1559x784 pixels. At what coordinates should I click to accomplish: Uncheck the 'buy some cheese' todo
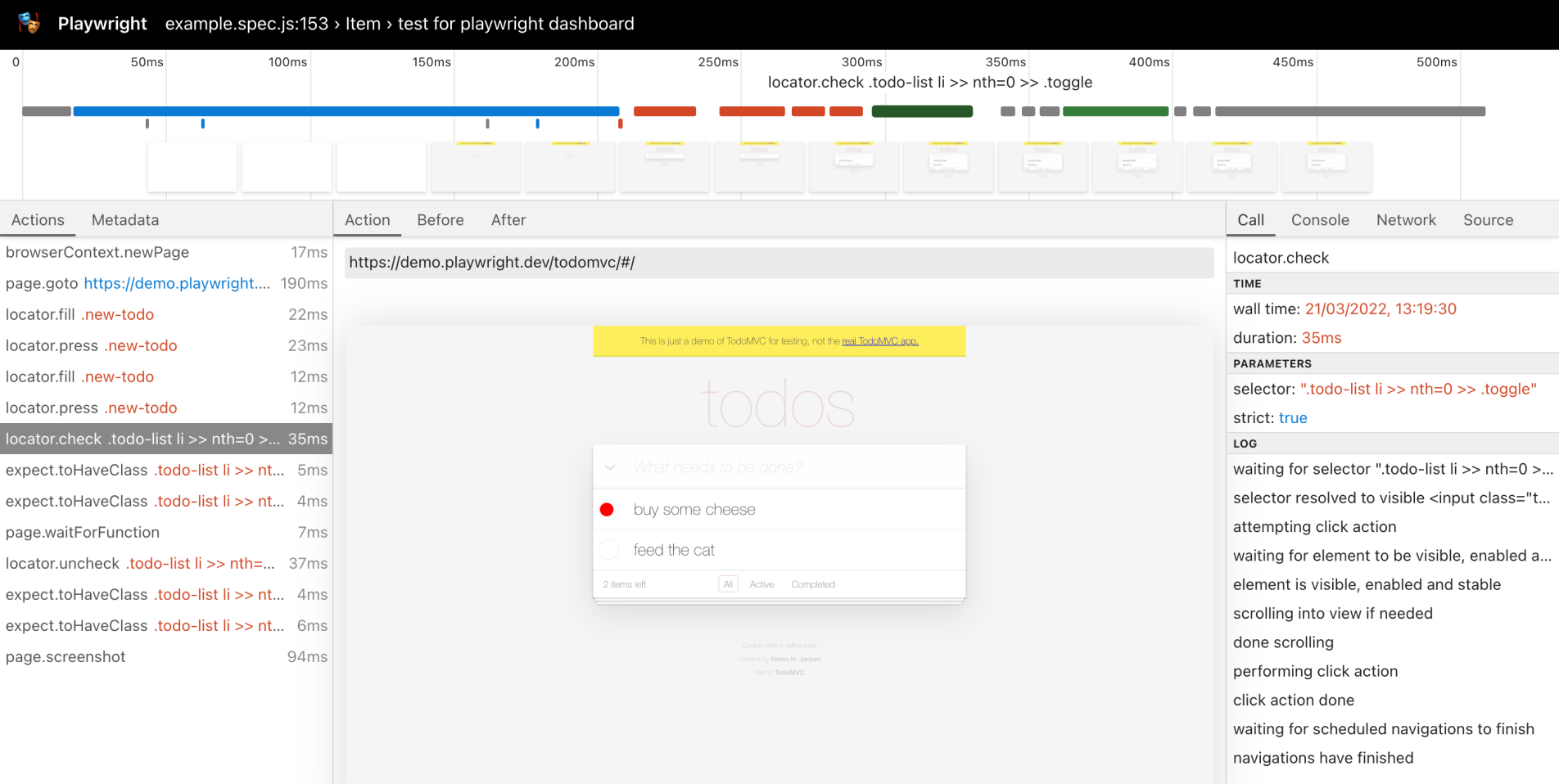coord(607,509)
